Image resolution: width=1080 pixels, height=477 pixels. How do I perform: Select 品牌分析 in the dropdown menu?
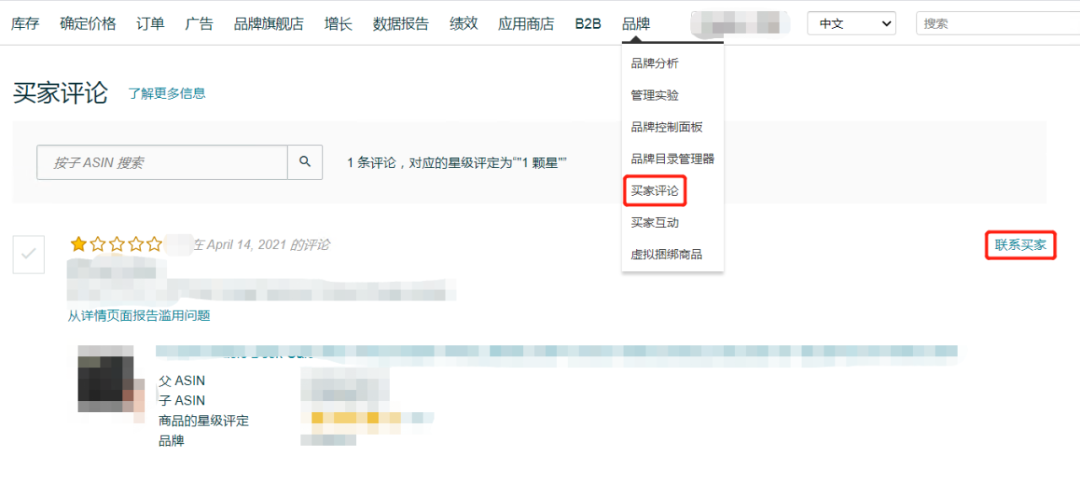point(655,63)
